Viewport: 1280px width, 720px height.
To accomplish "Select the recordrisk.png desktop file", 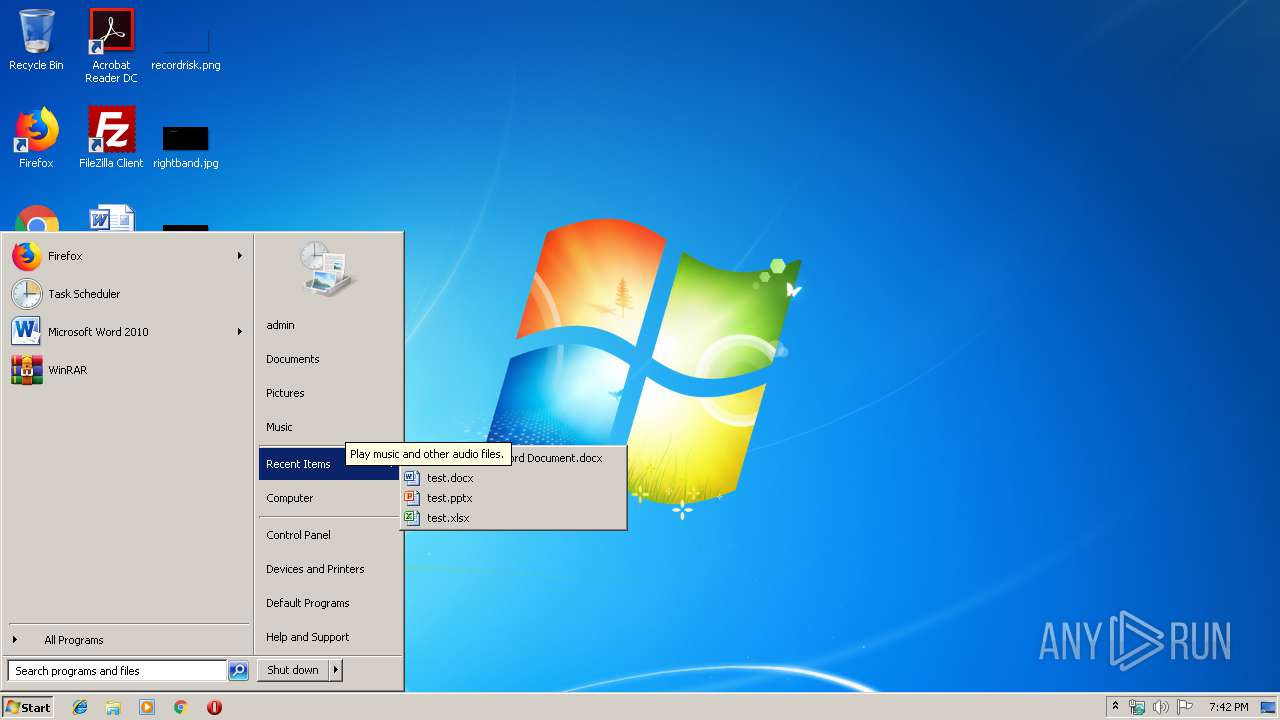I will point(186,46).
